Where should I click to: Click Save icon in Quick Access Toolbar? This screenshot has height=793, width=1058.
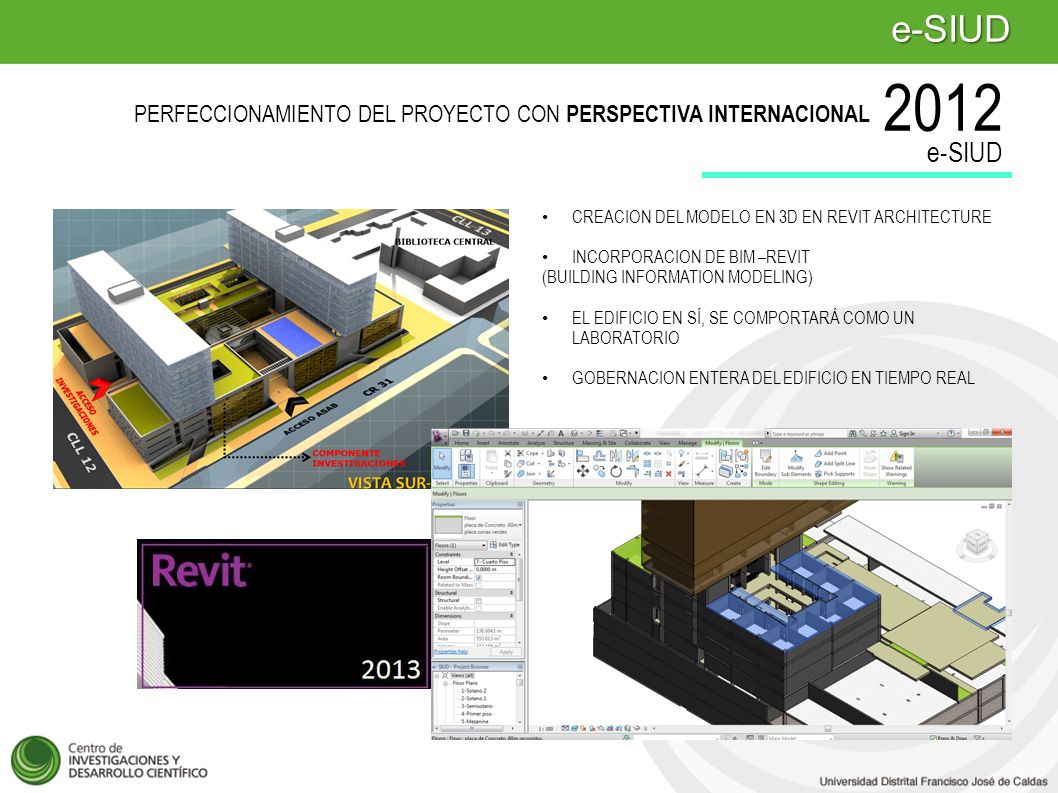[x=466, y=433]
